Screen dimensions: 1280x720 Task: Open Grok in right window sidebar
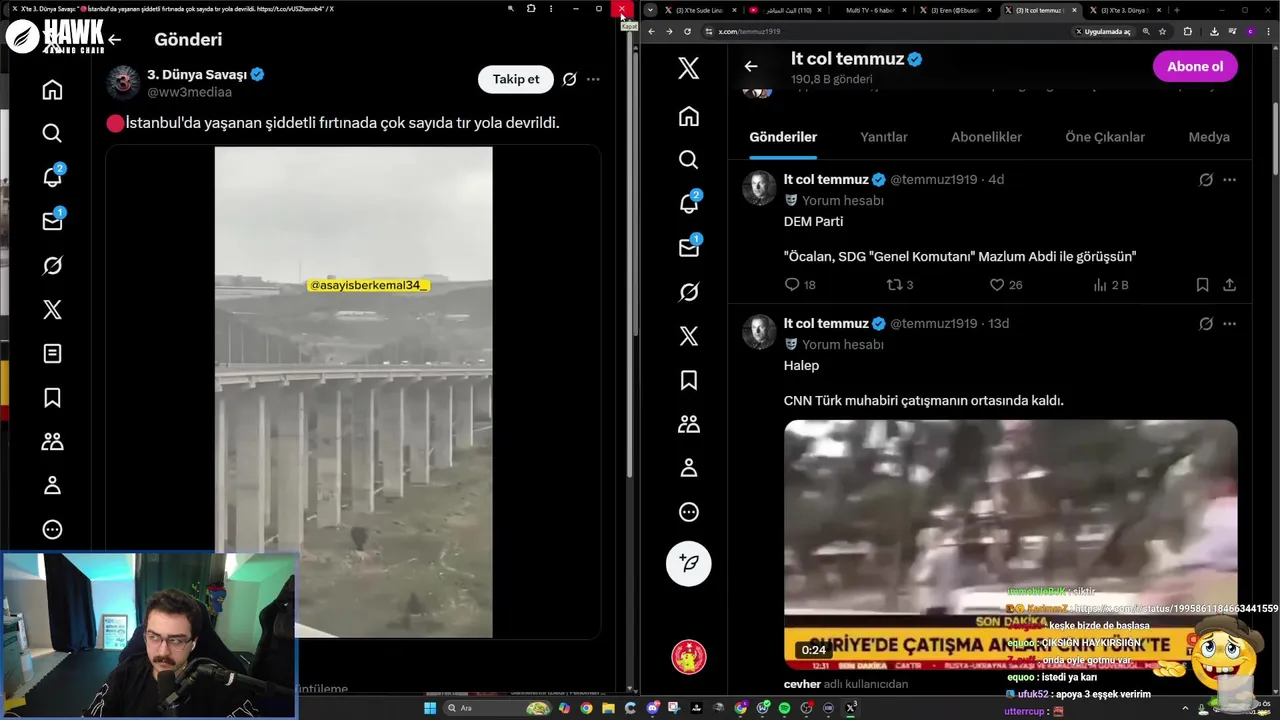(688, 292)
